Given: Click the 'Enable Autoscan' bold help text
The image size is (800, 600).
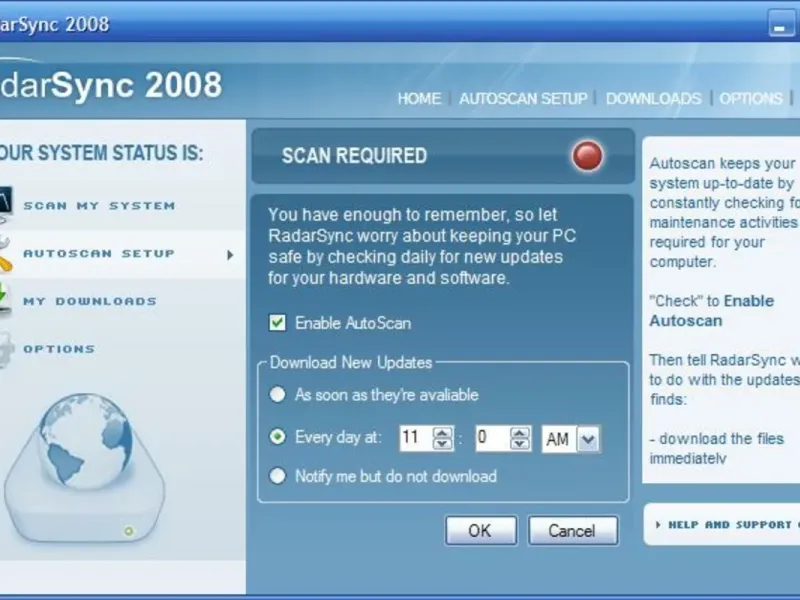Looking at the screenshot, I should click(712, 311).
